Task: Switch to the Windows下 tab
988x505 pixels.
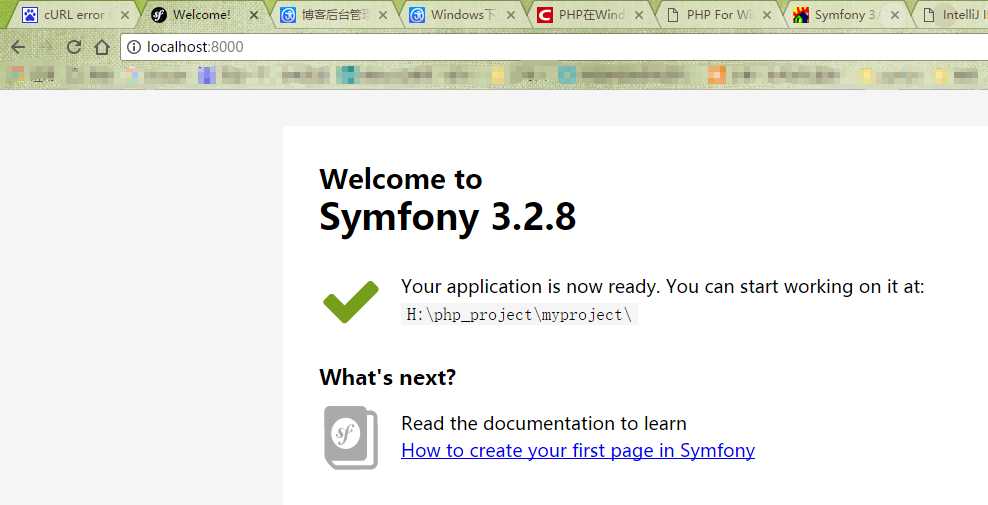Action: (x=462, y=15)
